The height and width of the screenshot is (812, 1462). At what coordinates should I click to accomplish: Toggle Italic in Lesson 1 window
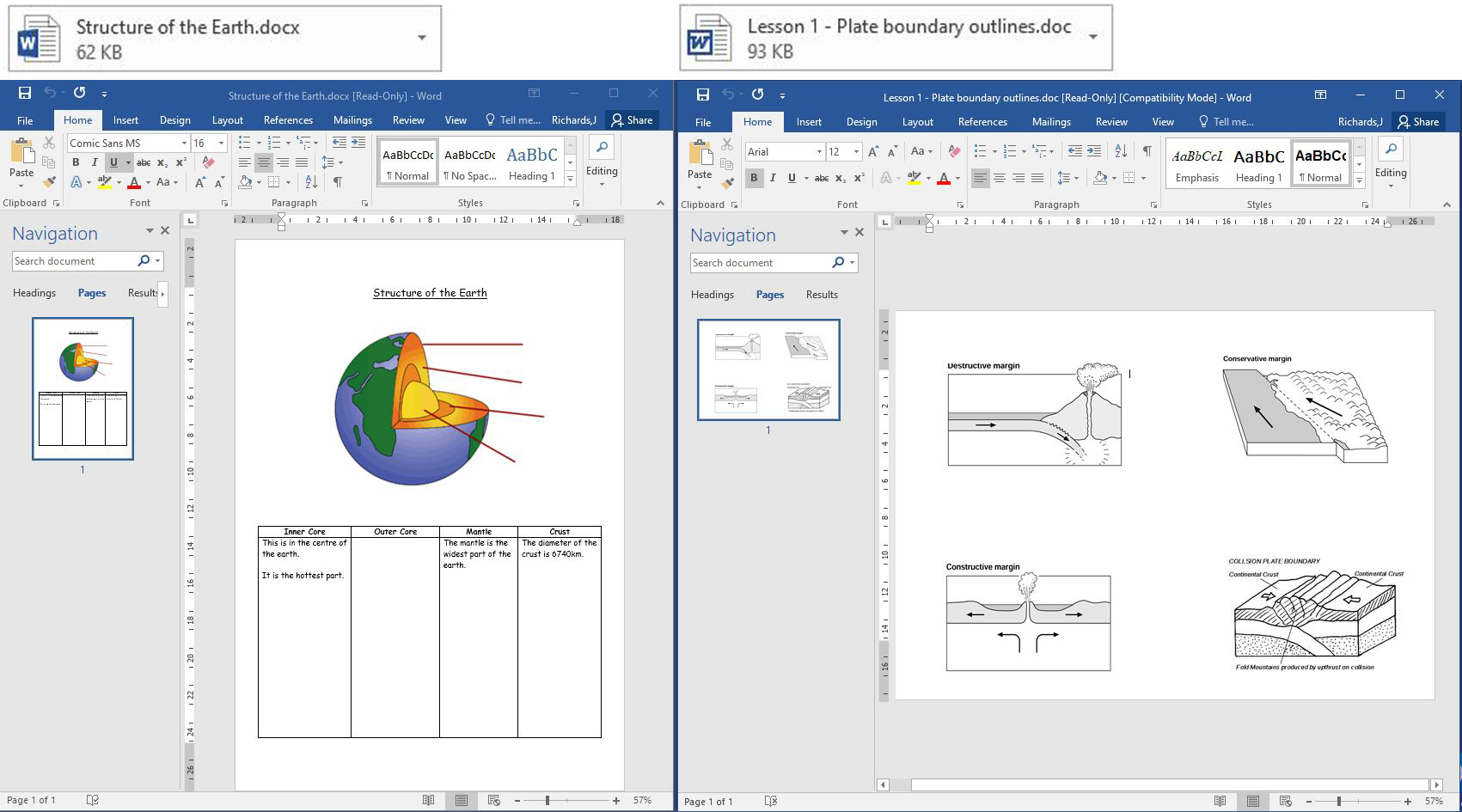(x=773, y=178)
